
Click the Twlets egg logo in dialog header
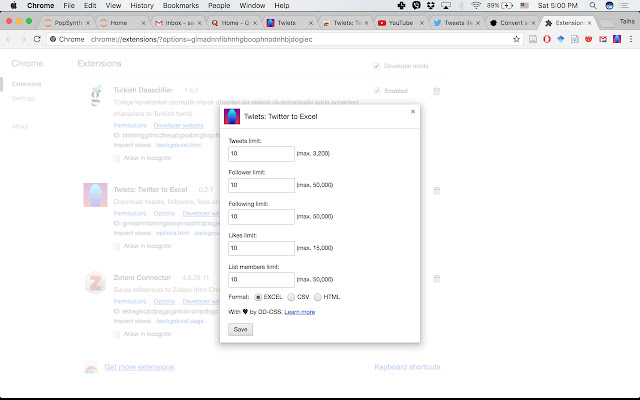[232, 116]
